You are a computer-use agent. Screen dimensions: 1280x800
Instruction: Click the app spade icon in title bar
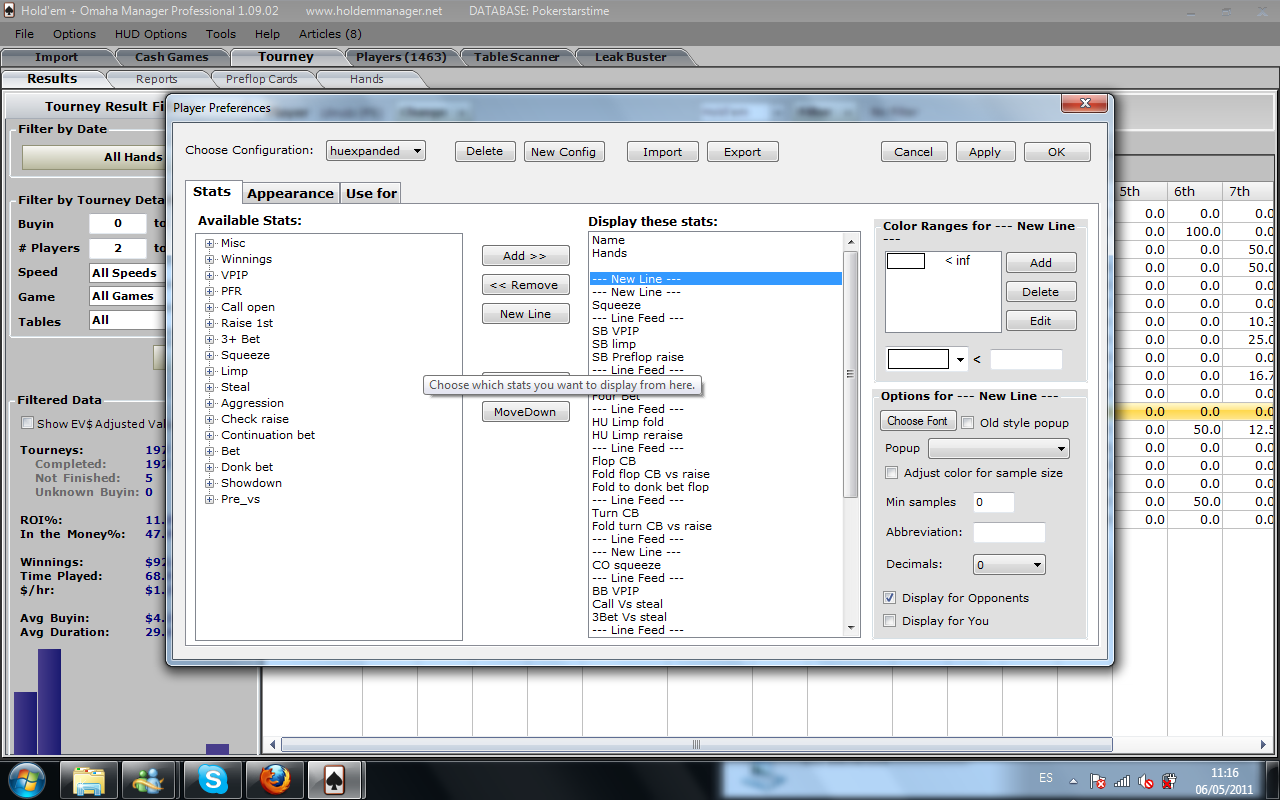[11, 11]
